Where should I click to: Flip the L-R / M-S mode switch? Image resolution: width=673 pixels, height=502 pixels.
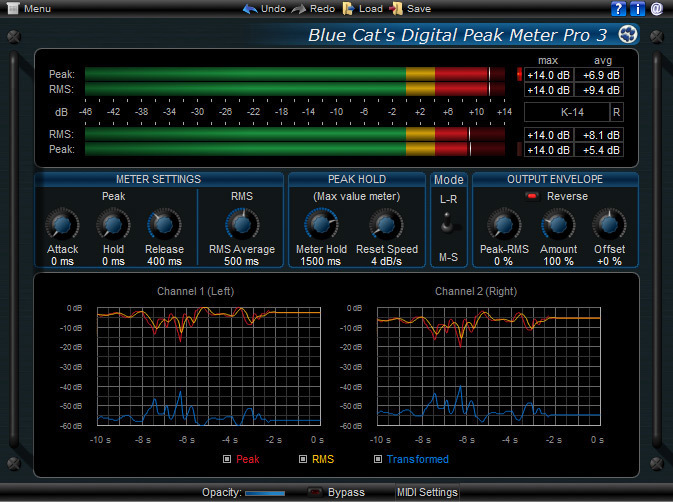click(x=448, y=223)
